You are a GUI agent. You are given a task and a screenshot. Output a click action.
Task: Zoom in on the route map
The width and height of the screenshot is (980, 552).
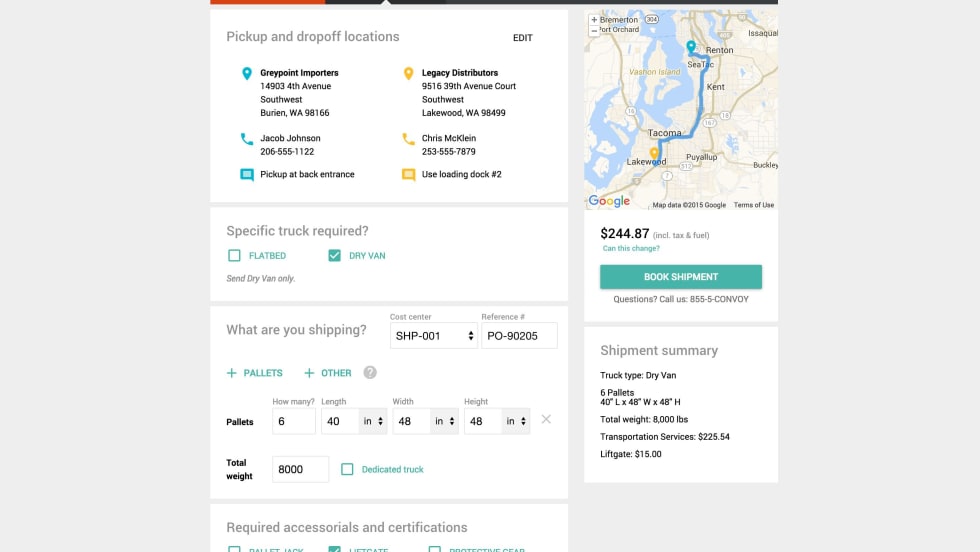[594, 19]
